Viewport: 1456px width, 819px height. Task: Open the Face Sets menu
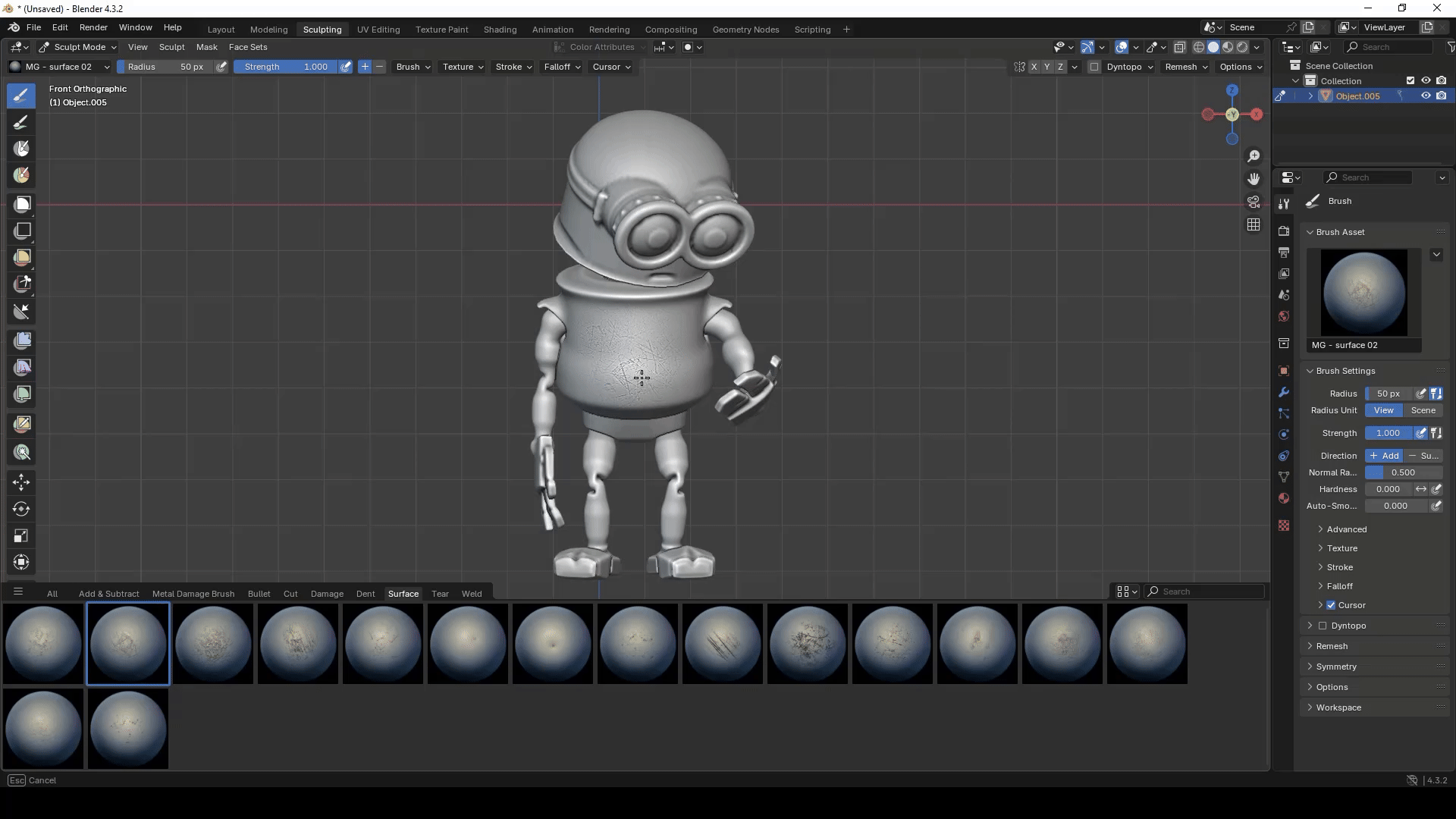coord(248,47)
